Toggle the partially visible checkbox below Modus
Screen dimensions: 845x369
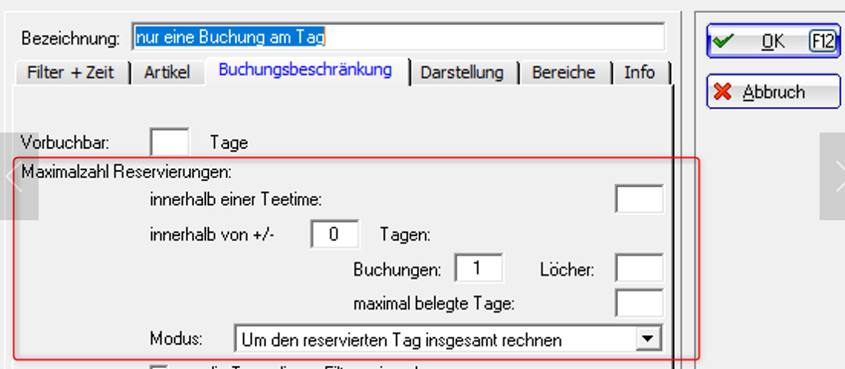point(159,367)
